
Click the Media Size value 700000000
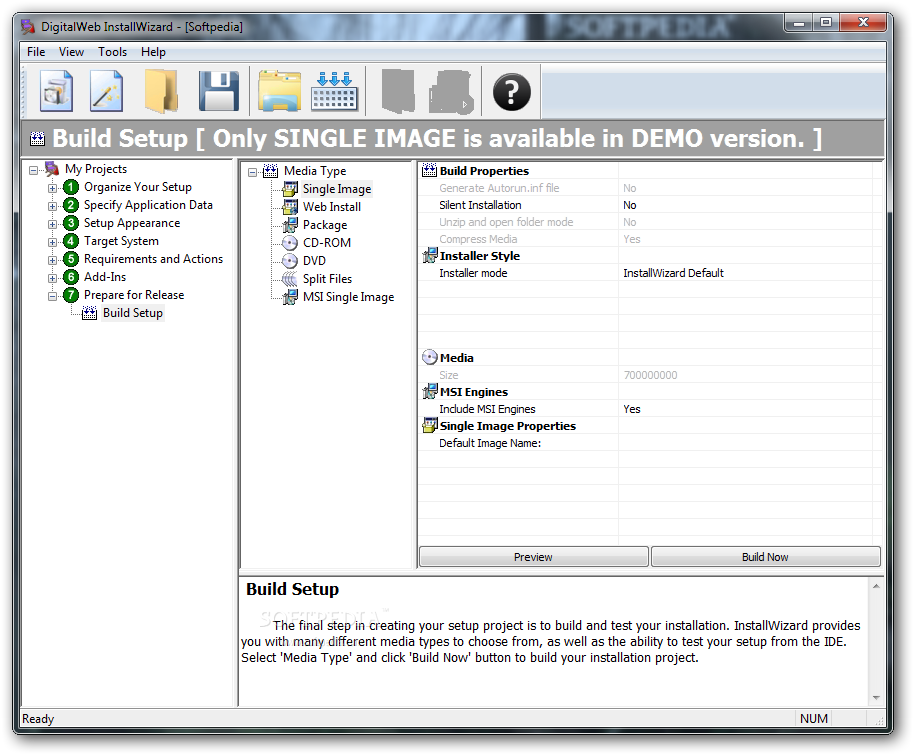(x=651, y=375)
